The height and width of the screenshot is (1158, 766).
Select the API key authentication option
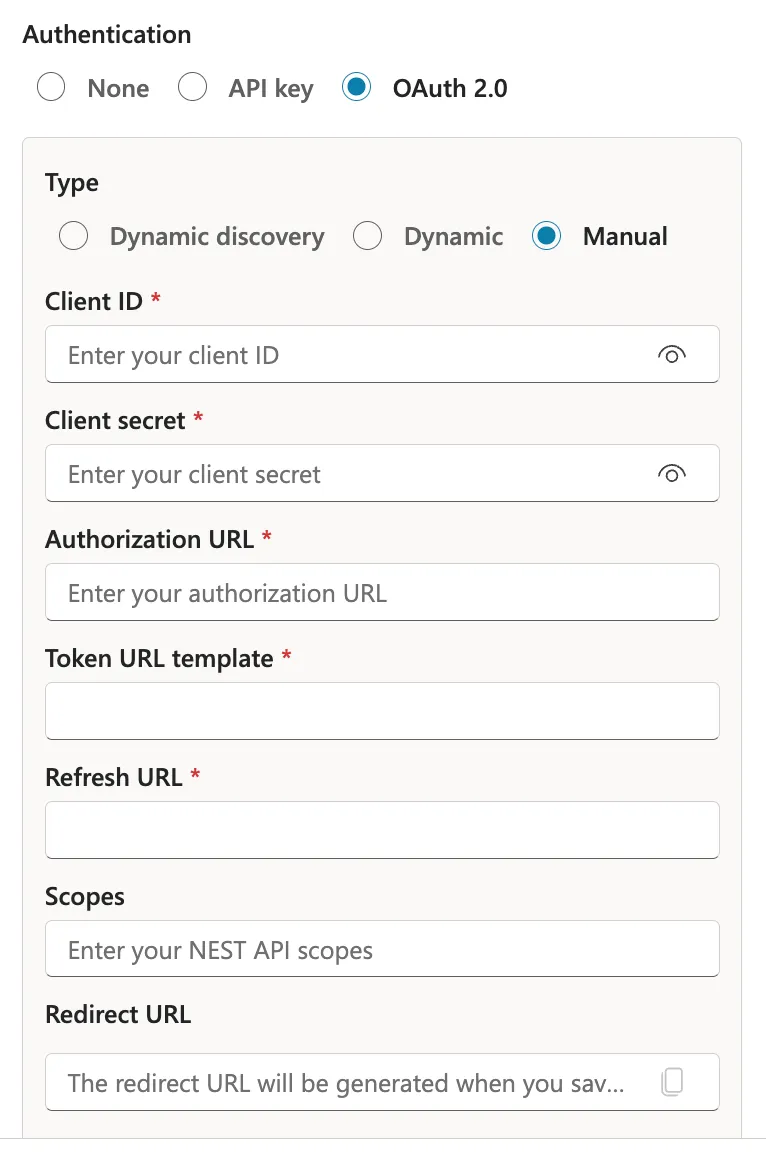192,88
